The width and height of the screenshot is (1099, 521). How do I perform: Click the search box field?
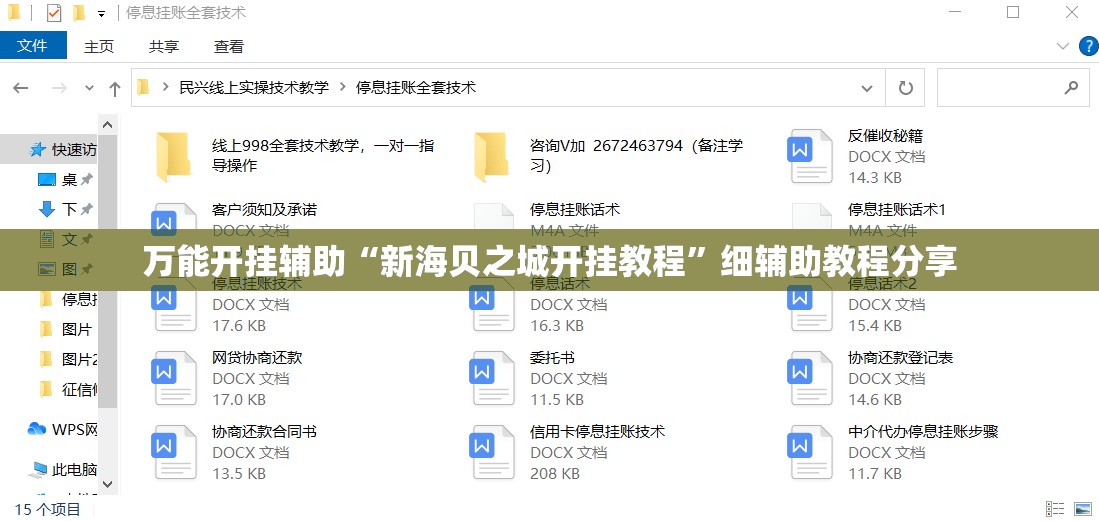click(1013, 88)
